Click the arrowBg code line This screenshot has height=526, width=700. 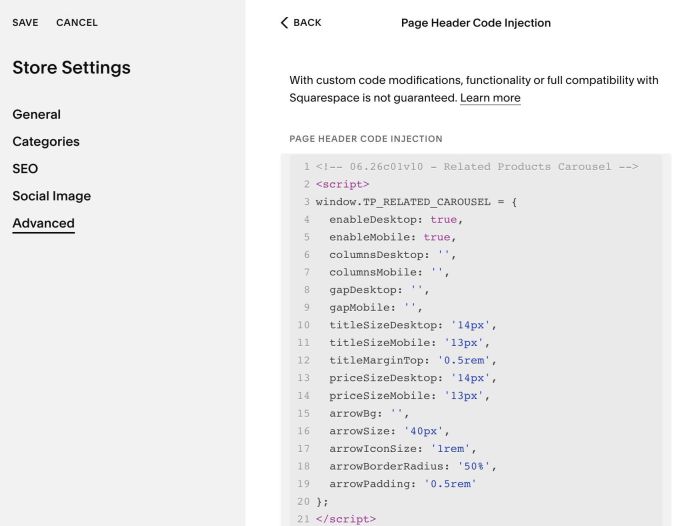(x=369, y=413)
